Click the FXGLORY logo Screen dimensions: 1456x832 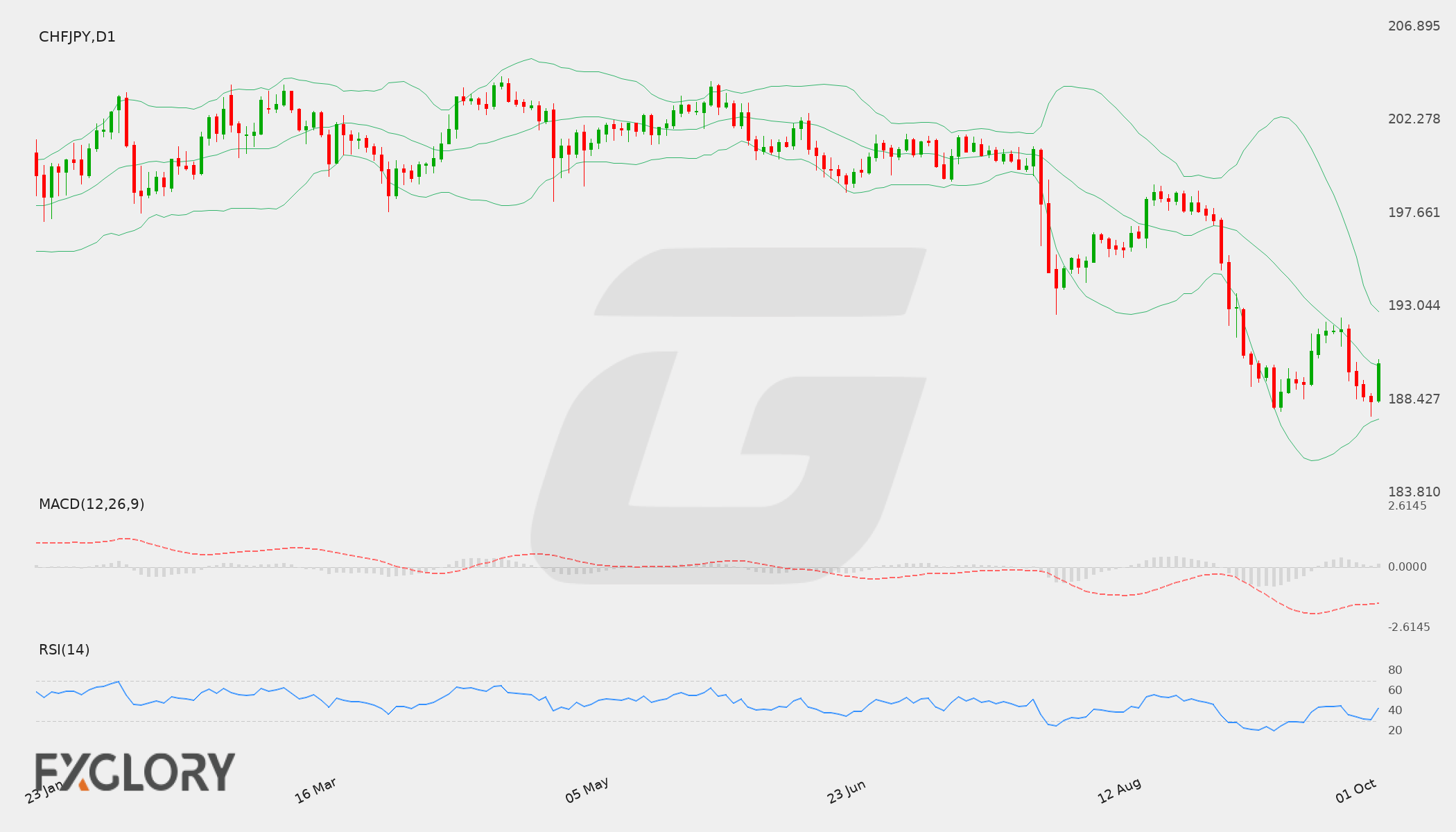tap(135, 772)
